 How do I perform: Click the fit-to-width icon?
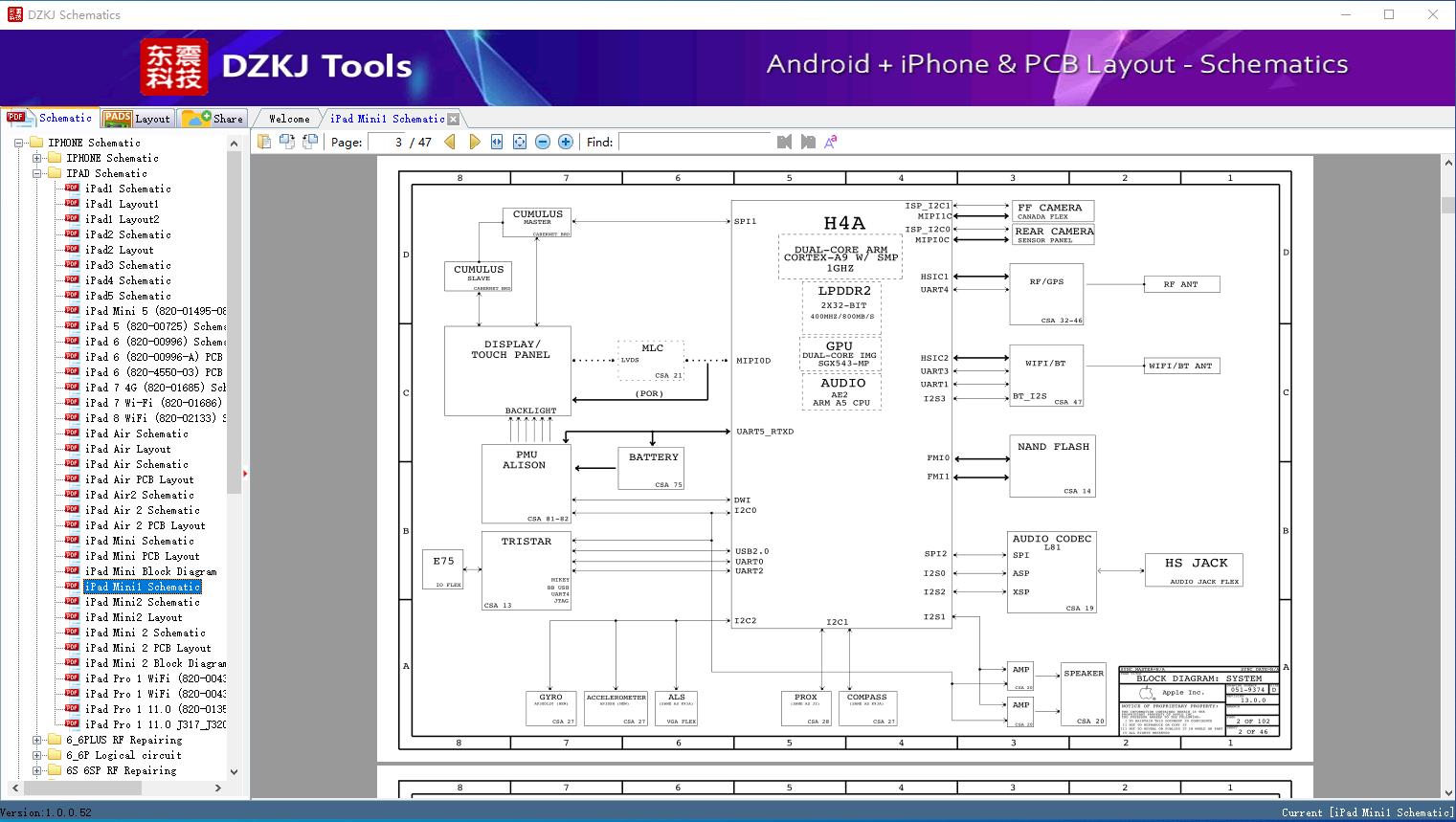(x=496, y=141)
